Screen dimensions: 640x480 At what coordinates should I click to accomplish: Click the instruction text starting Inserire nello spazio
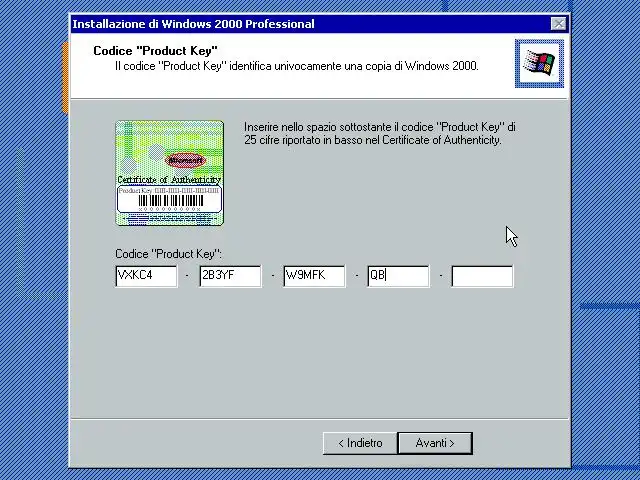click(380, 133)
